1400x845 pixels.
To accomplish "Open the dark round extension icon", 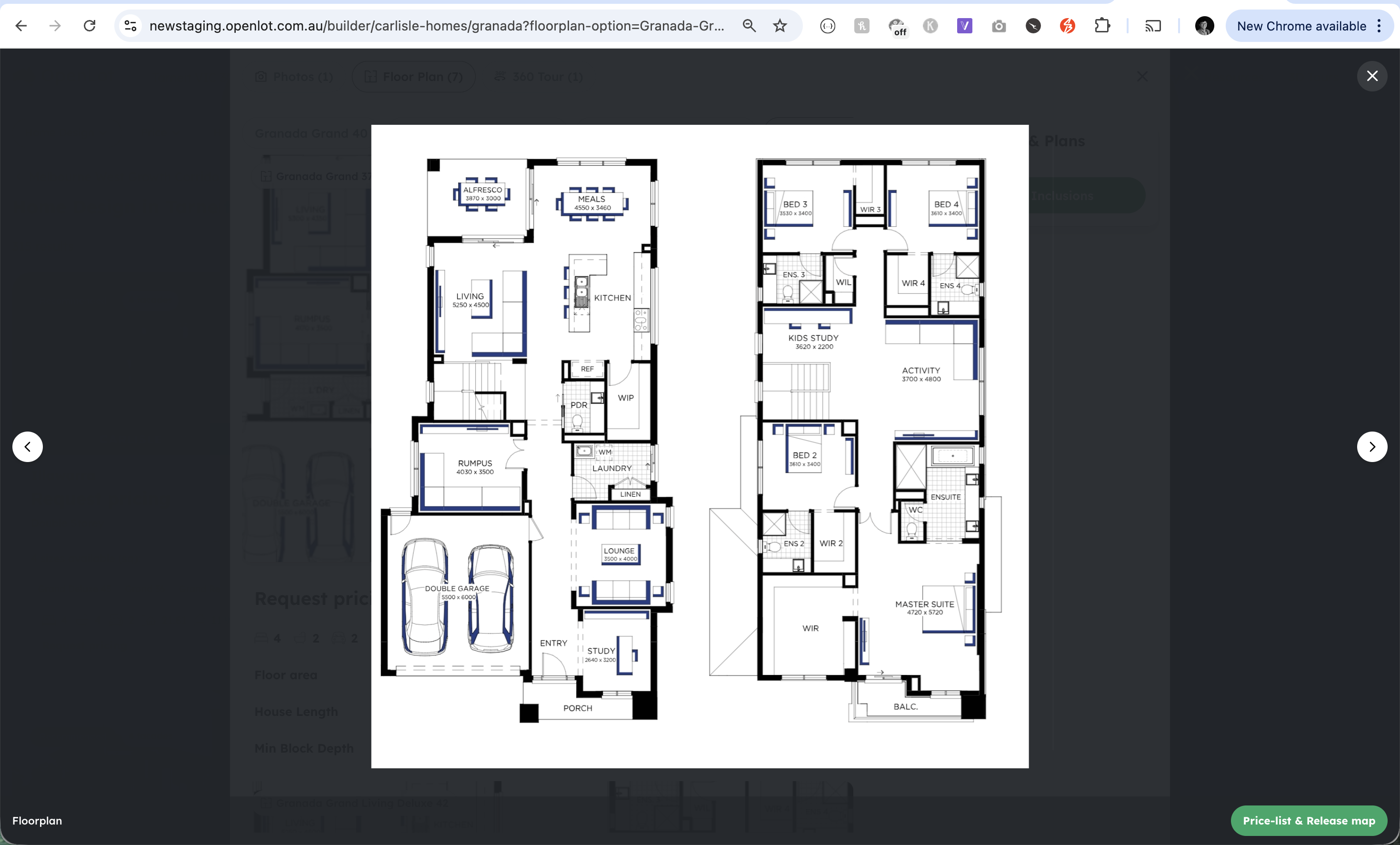I will tap(1033, 26).
